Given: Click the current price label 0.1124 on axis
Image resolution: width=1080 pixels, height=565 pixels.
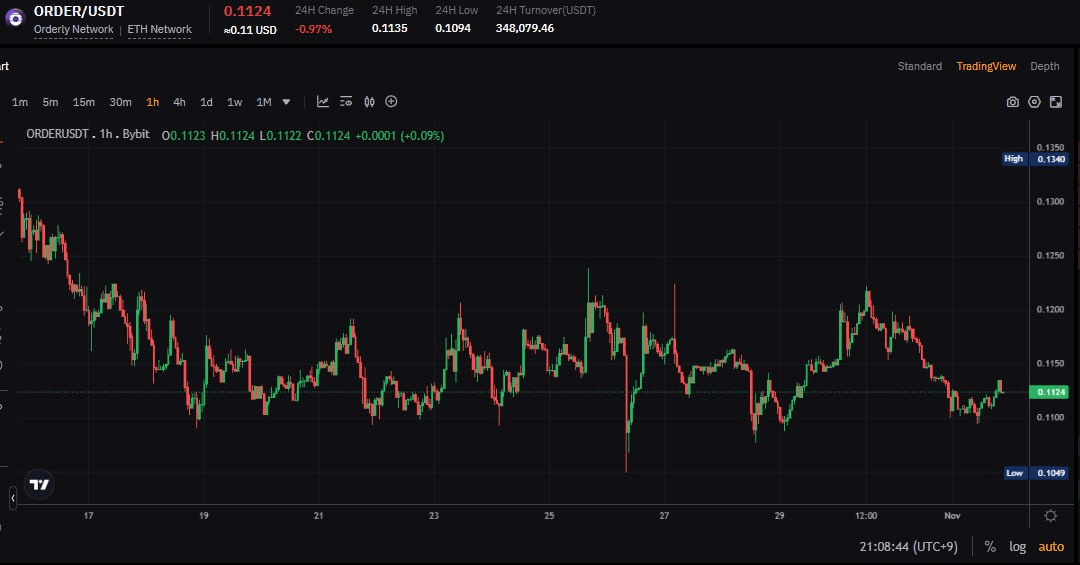Looking at the screenshot, I should point(1049,392).
